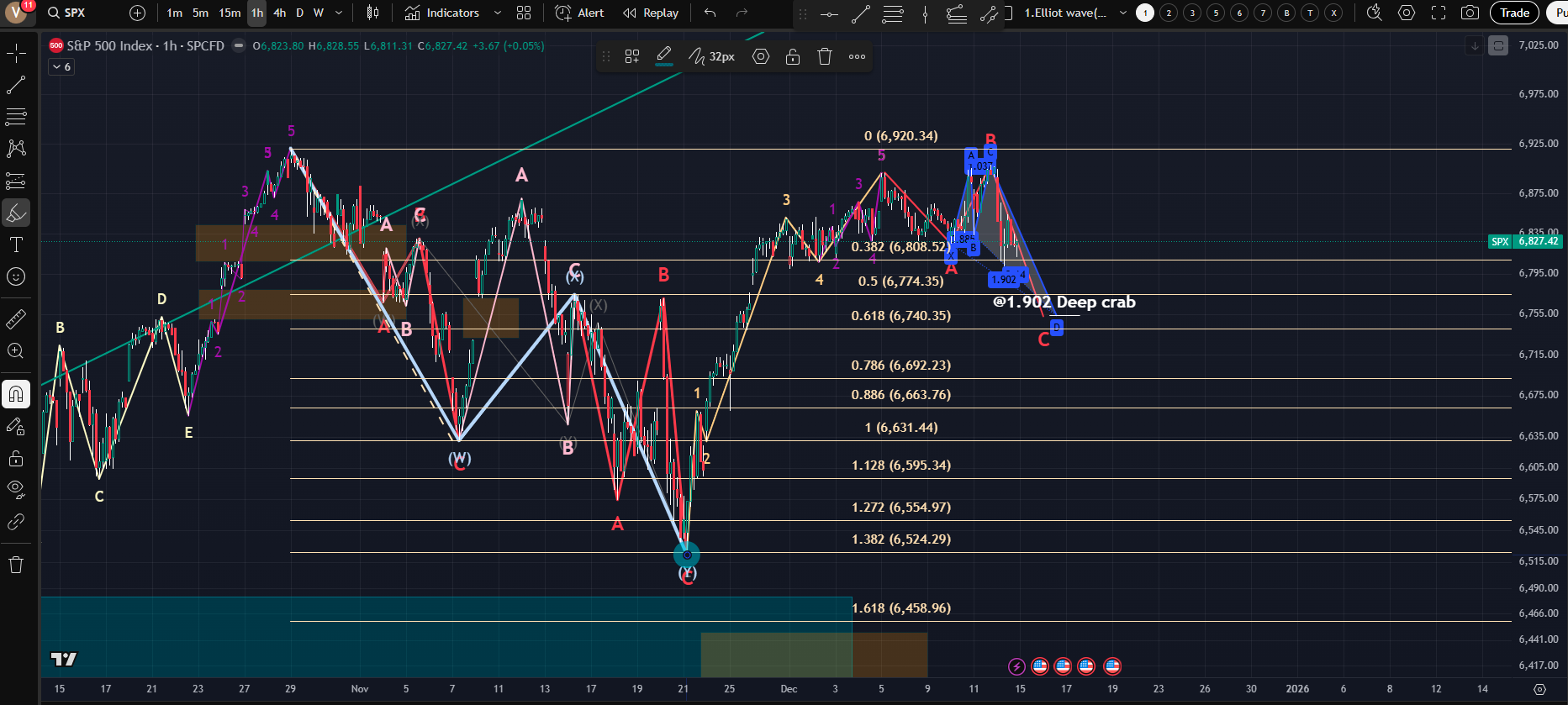Image resolution: width=1568 pixels, height=705 pixels.
Task: Take a chart snapshot with camera icon
Action: click(x=1470, y=13)
